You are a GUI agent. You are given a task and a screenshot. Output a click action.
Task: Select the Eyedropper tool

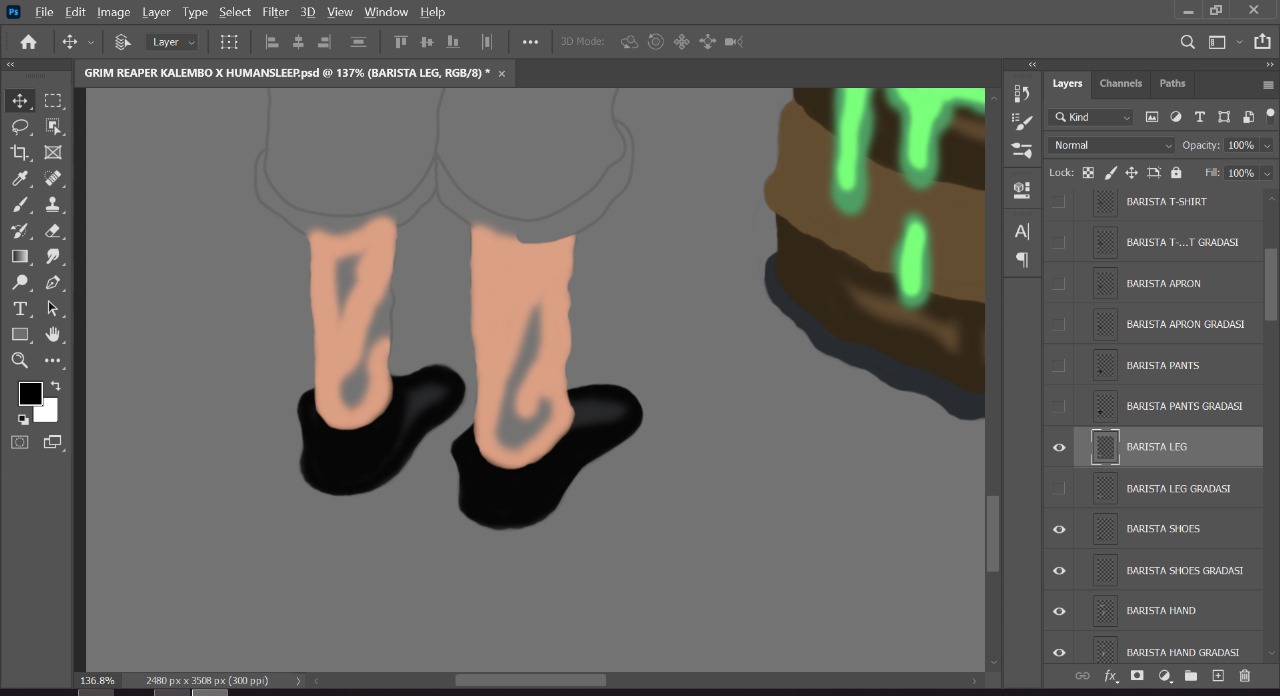coord(20,179)
